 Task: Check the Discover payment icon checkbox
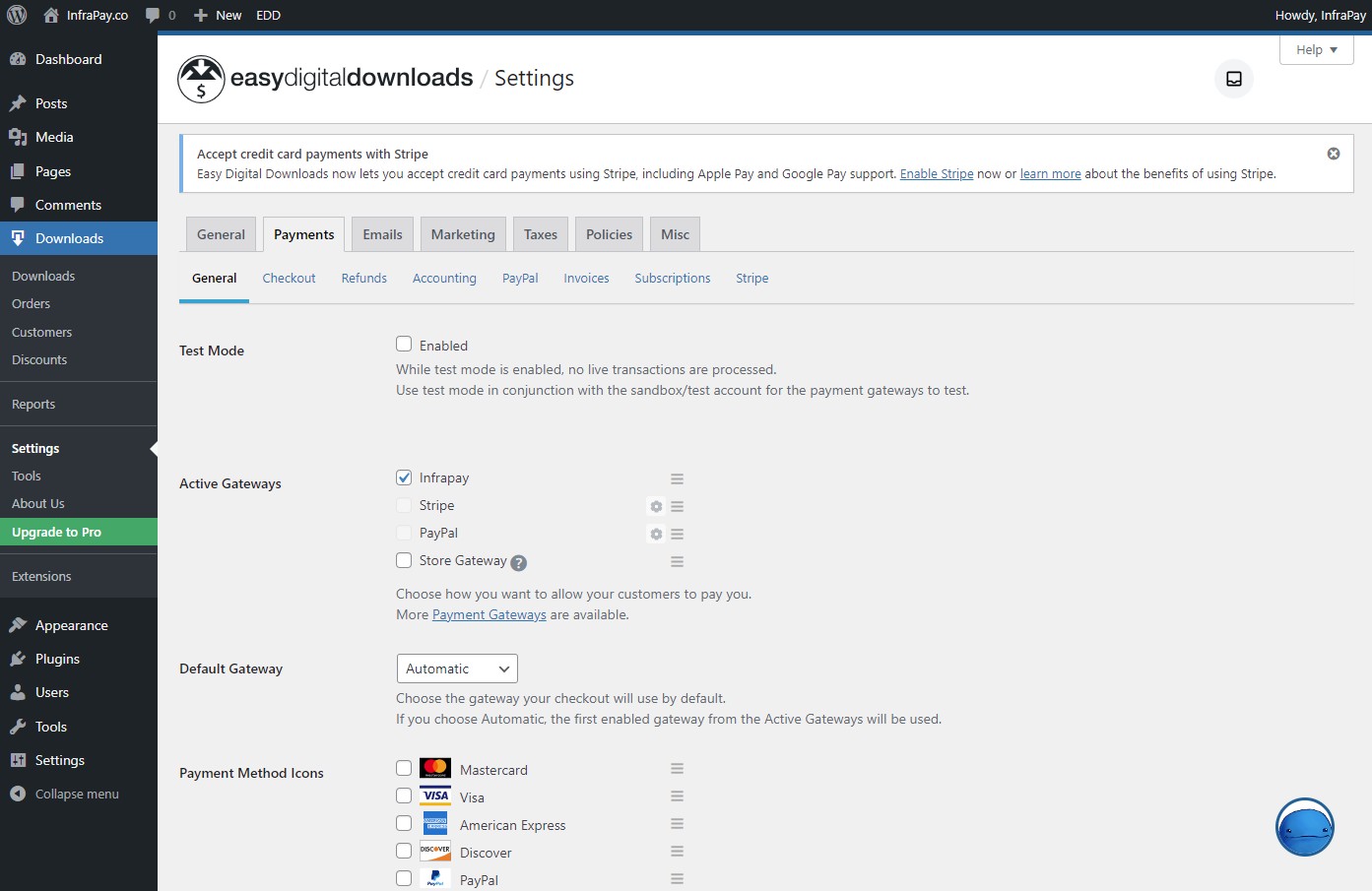point(404,851)
